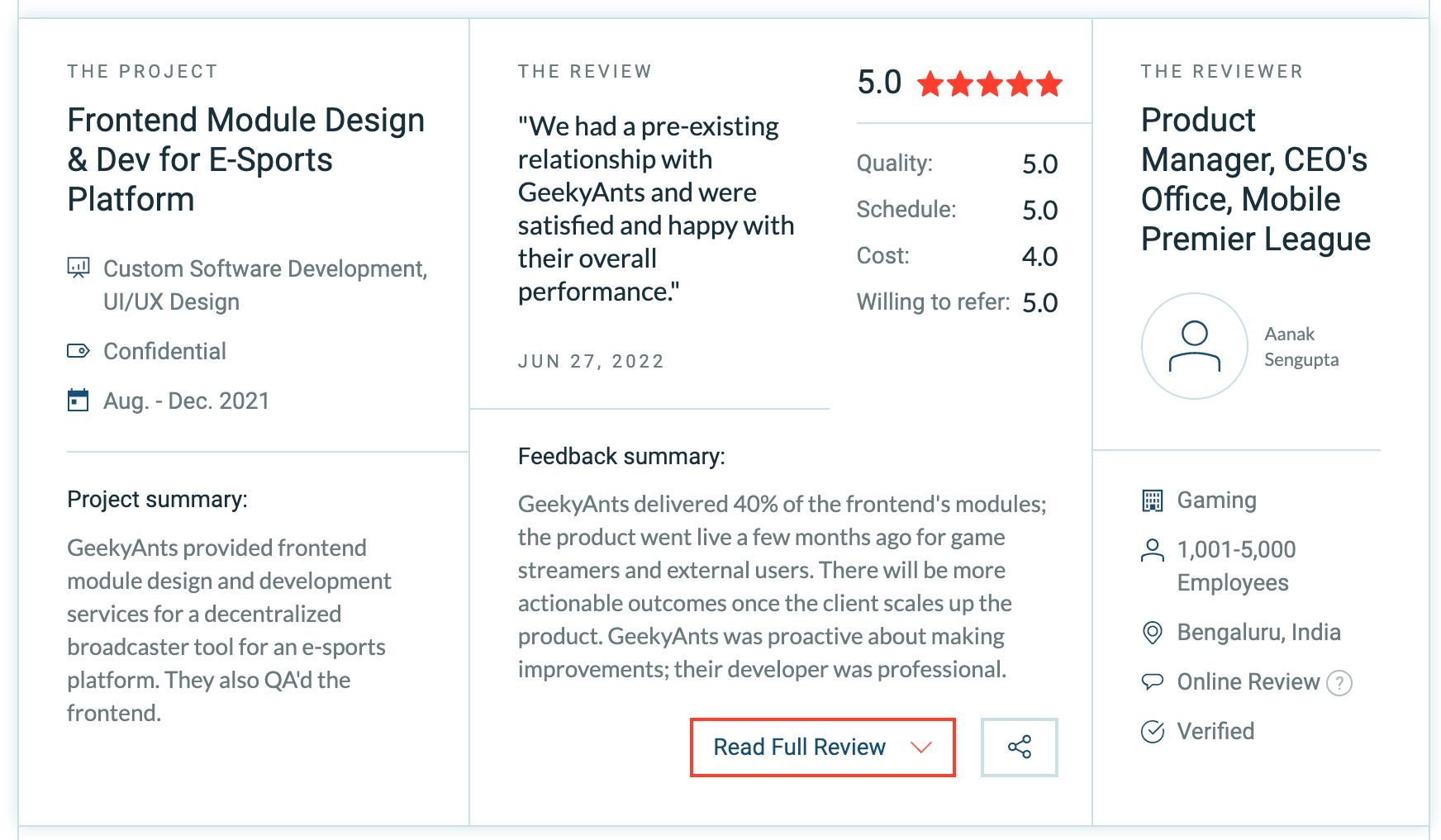Click the person icon beside 1,001-5,000 Employees
Screen dimensions: 1441x840
coord(1152,550)
